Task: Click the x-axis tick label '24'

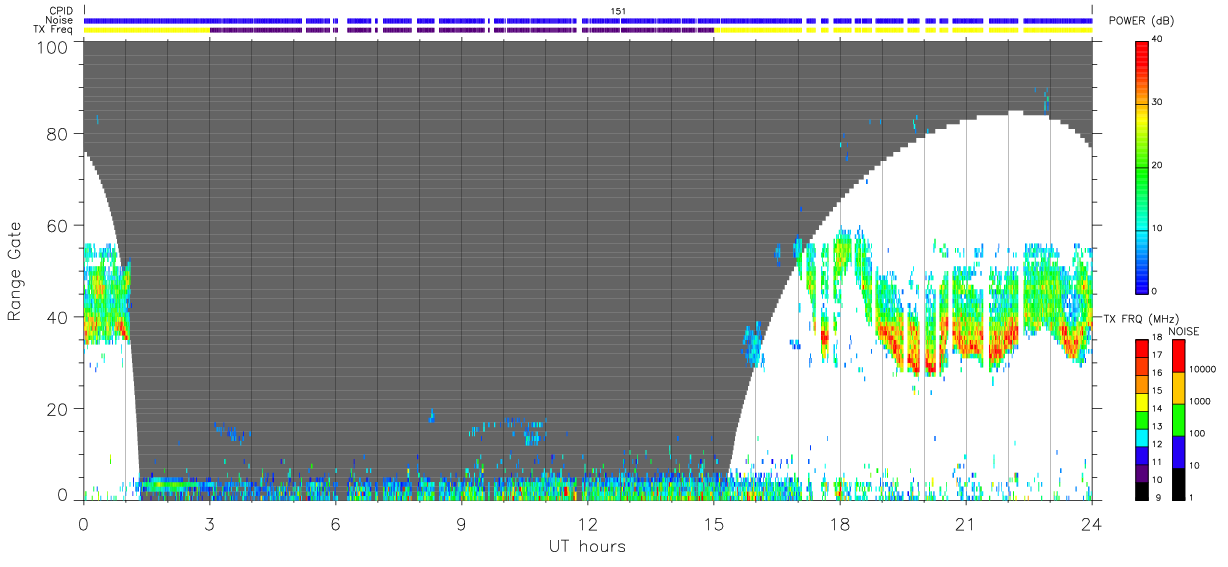Action: click(x=1092, y=524)
